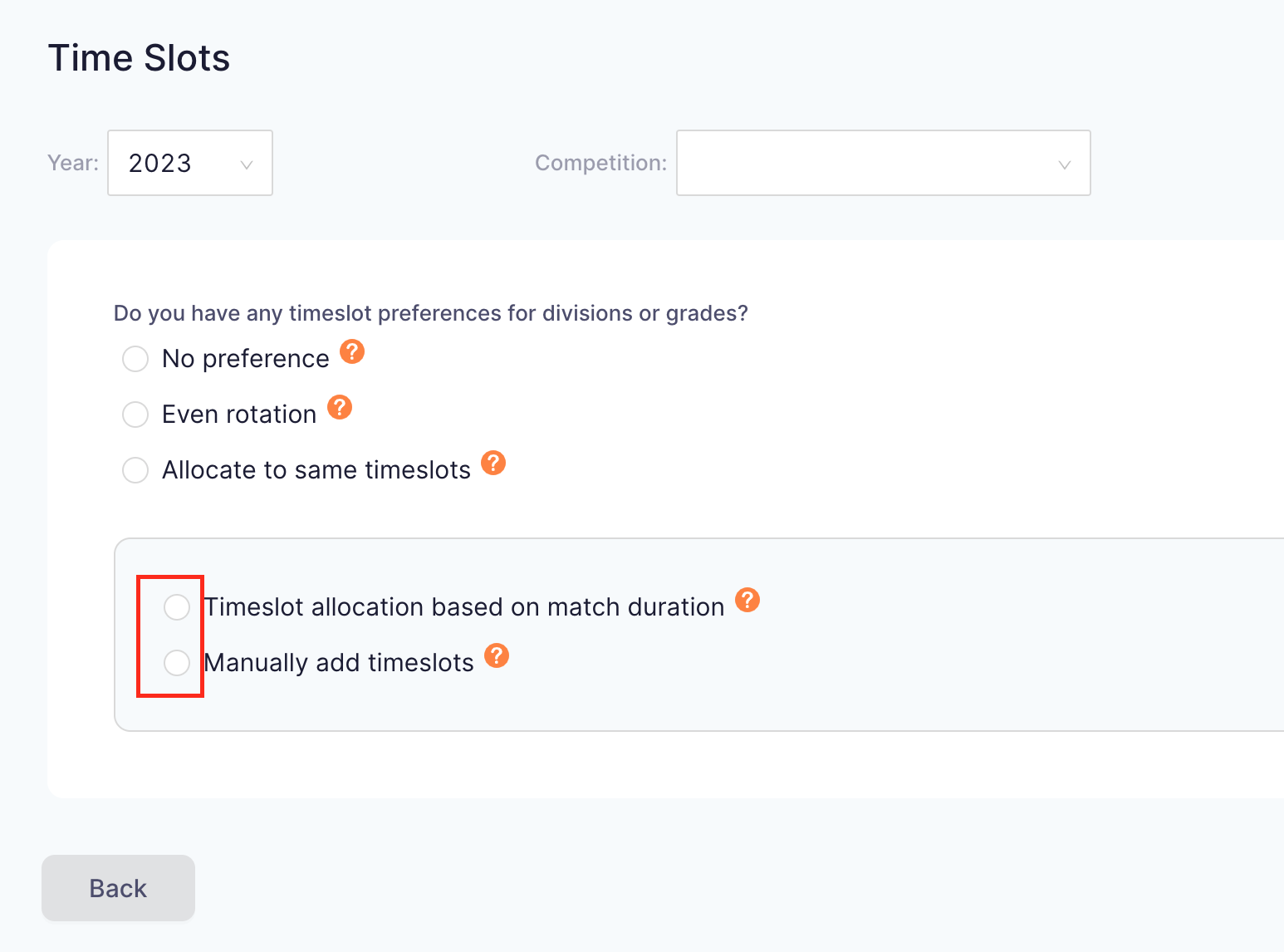
Task: Open the Year dropdown showing 2023
Action: (x=179, y=163)
